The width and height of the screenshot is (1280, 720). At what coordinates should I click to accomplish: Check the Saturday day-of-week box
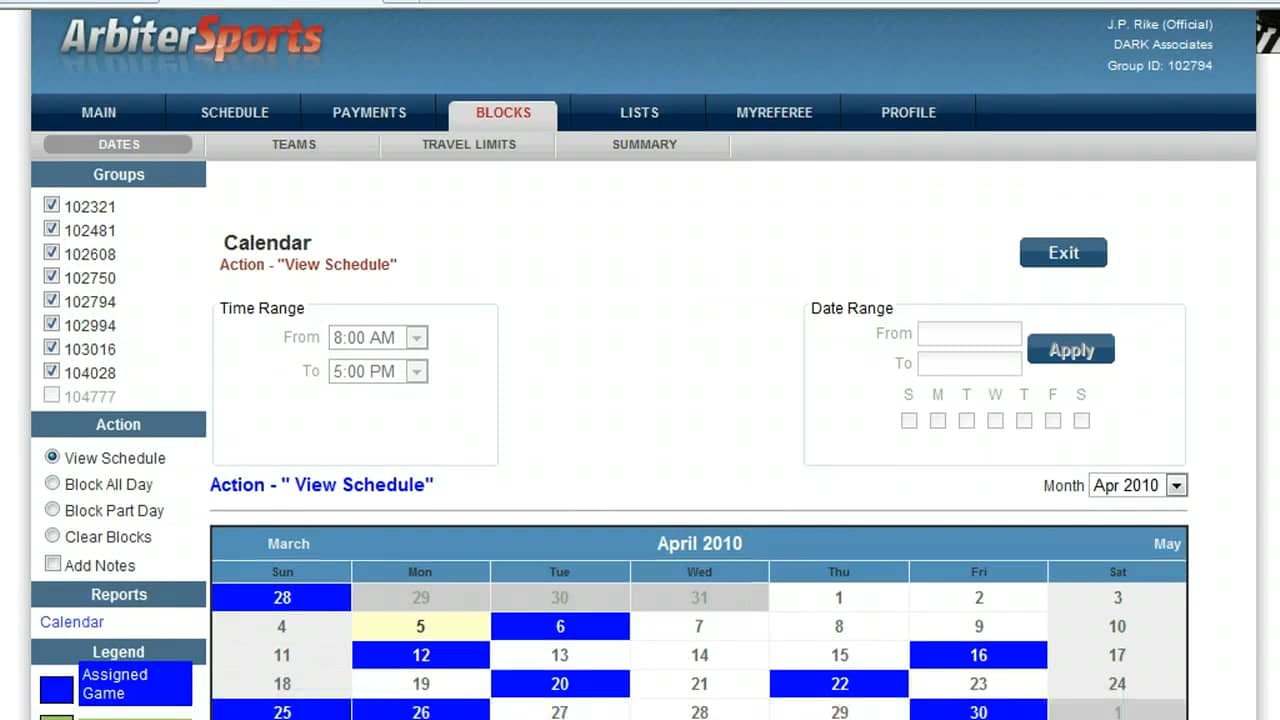click(1081, 421)
